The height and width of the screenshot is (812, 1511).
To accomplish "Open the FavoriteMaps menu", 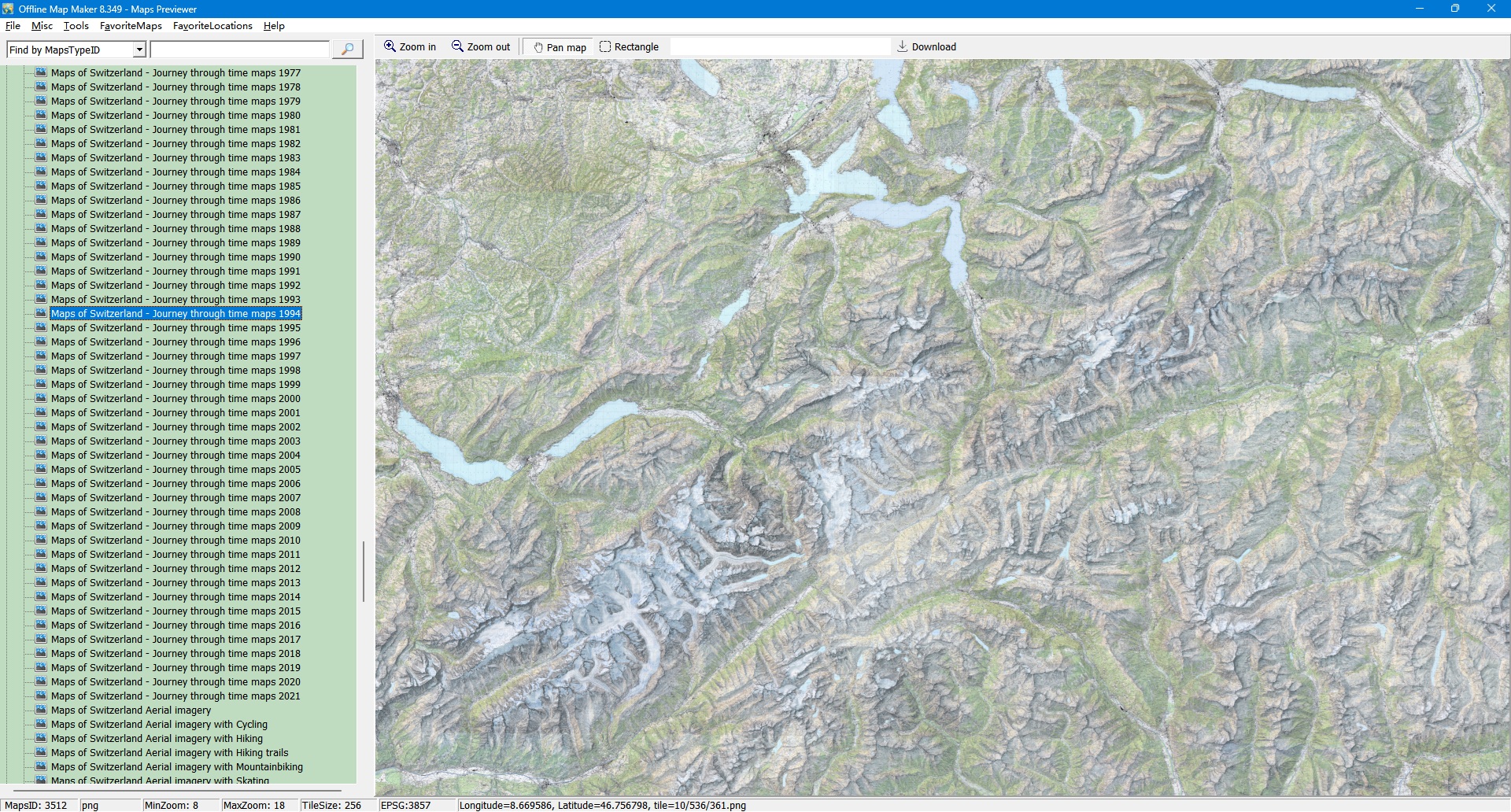I will 131,26.
